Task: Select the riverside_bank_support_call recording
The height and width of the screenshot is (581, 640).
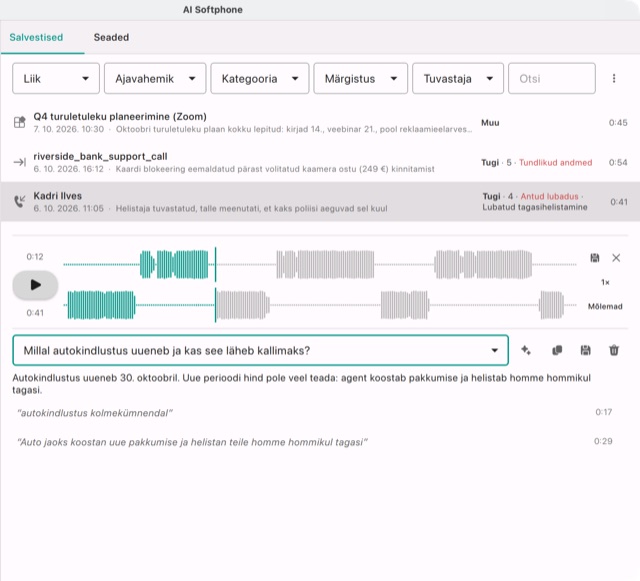Action: click(320, 162)
